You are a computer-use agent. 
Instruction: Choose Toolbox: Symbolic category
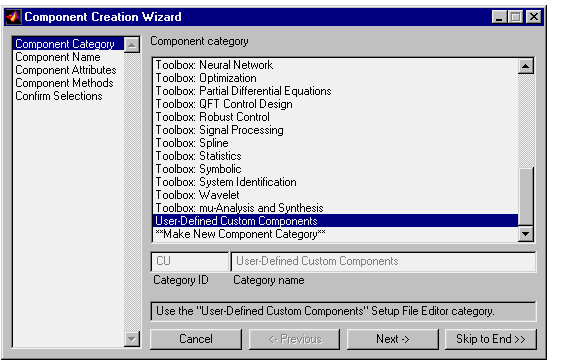pos(335,169)
